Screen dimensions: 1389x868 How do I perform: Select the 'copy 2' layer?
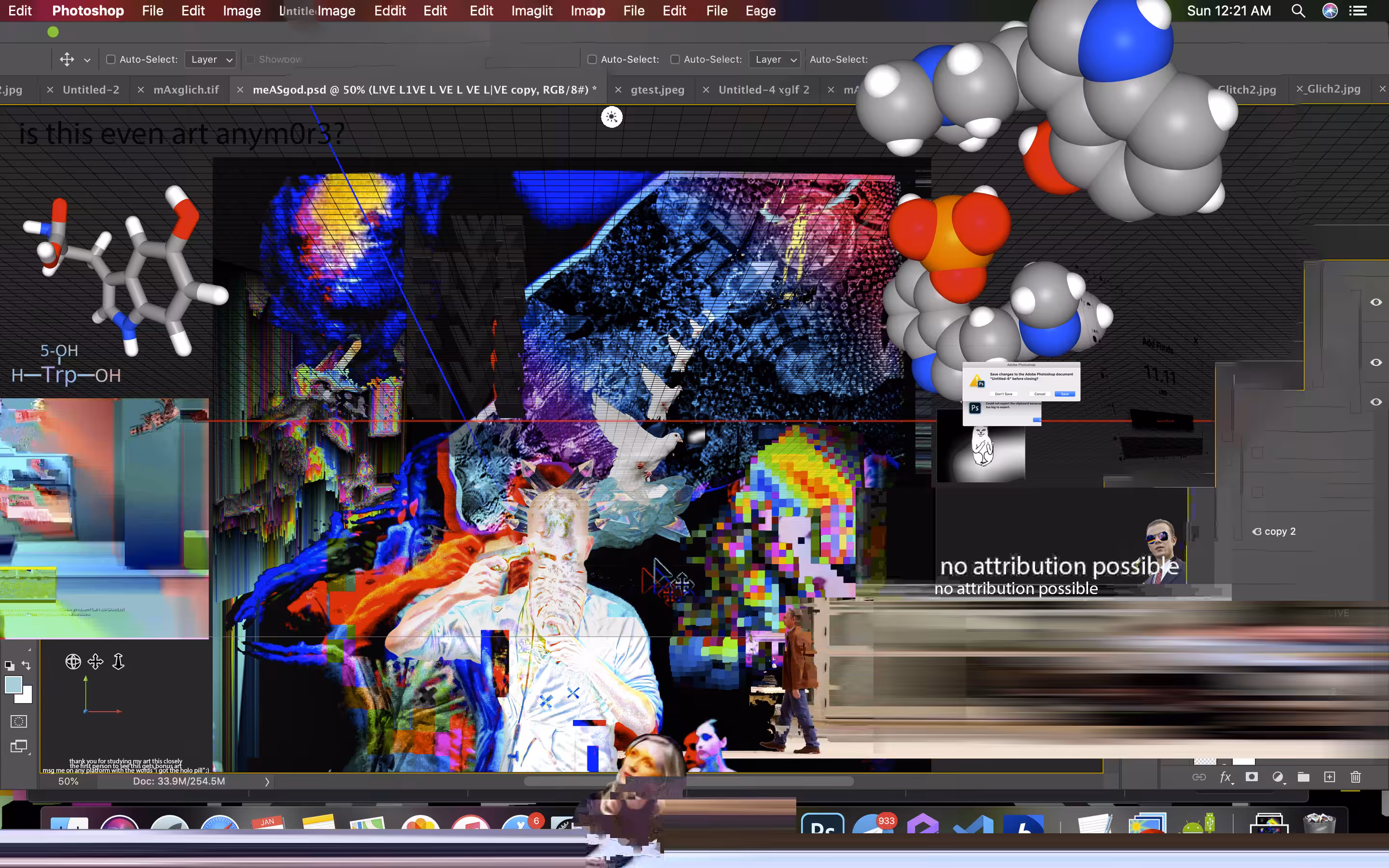1280,531
